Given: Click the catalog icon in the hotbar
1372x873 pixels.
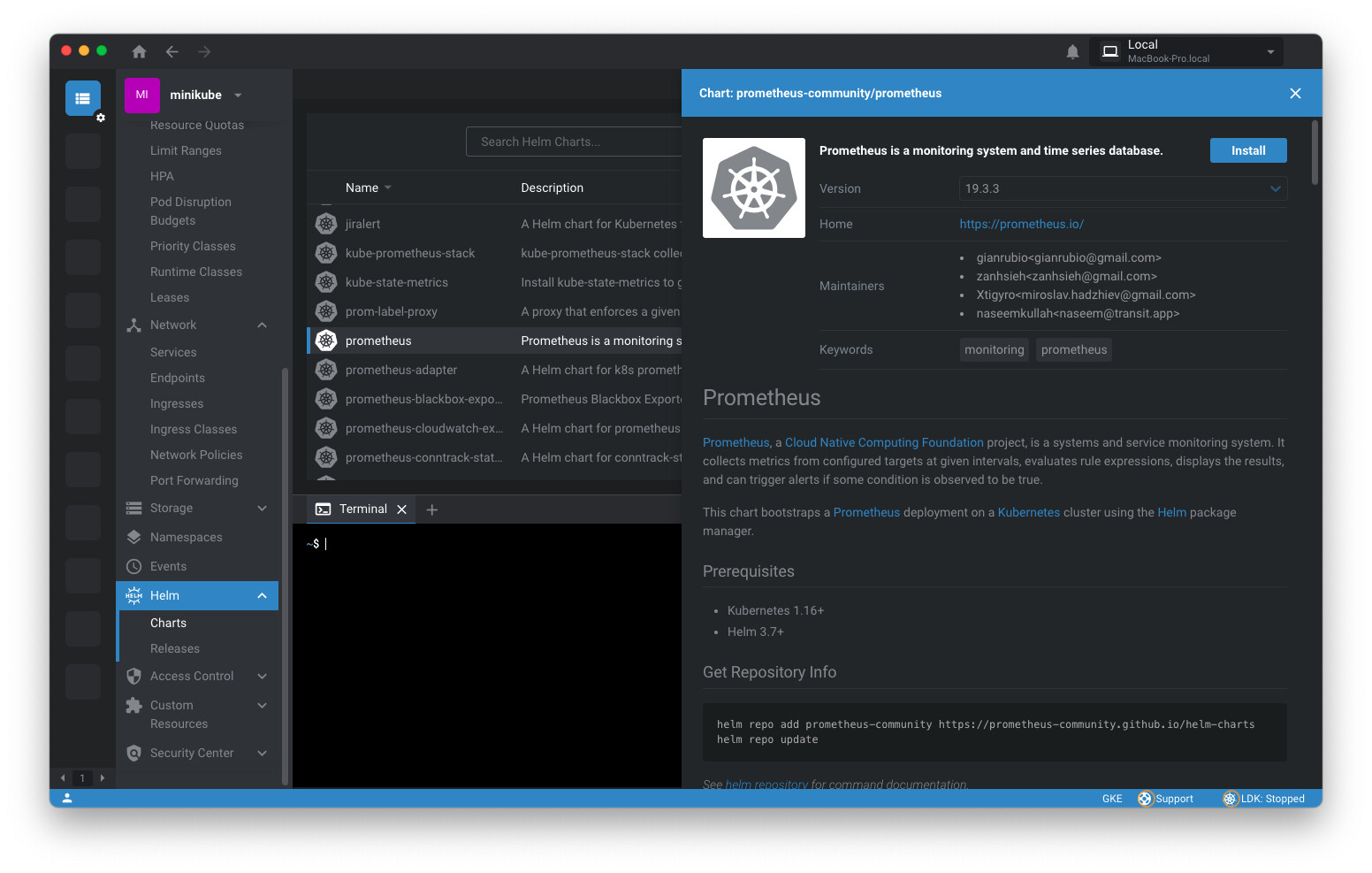Looking at the screenshot, I should 82,98.
